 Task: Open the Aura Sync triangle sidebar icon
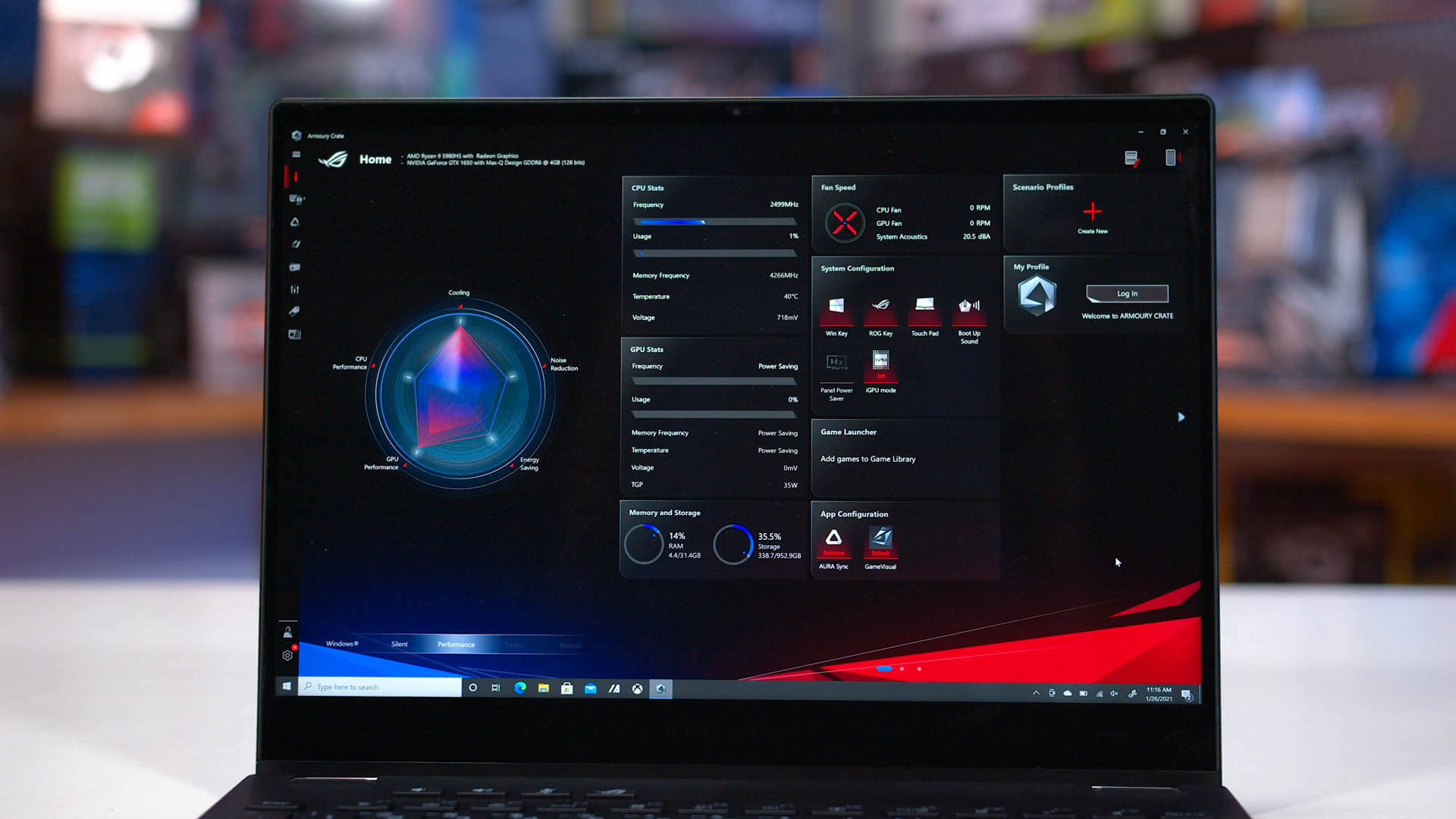coord(295,222)
